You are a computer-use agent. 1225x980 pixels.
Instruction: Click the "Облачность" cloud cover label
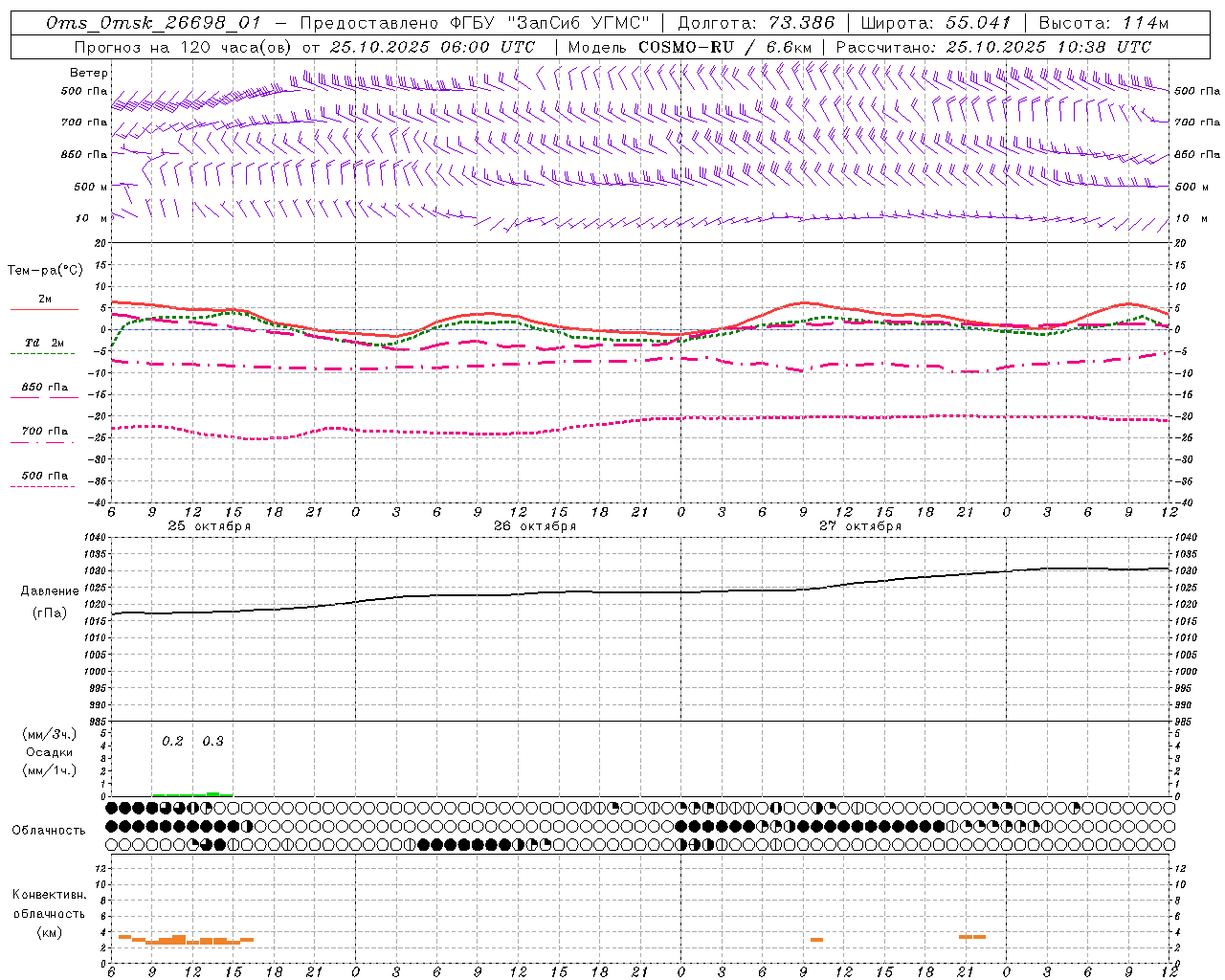(x=49, y=830)
